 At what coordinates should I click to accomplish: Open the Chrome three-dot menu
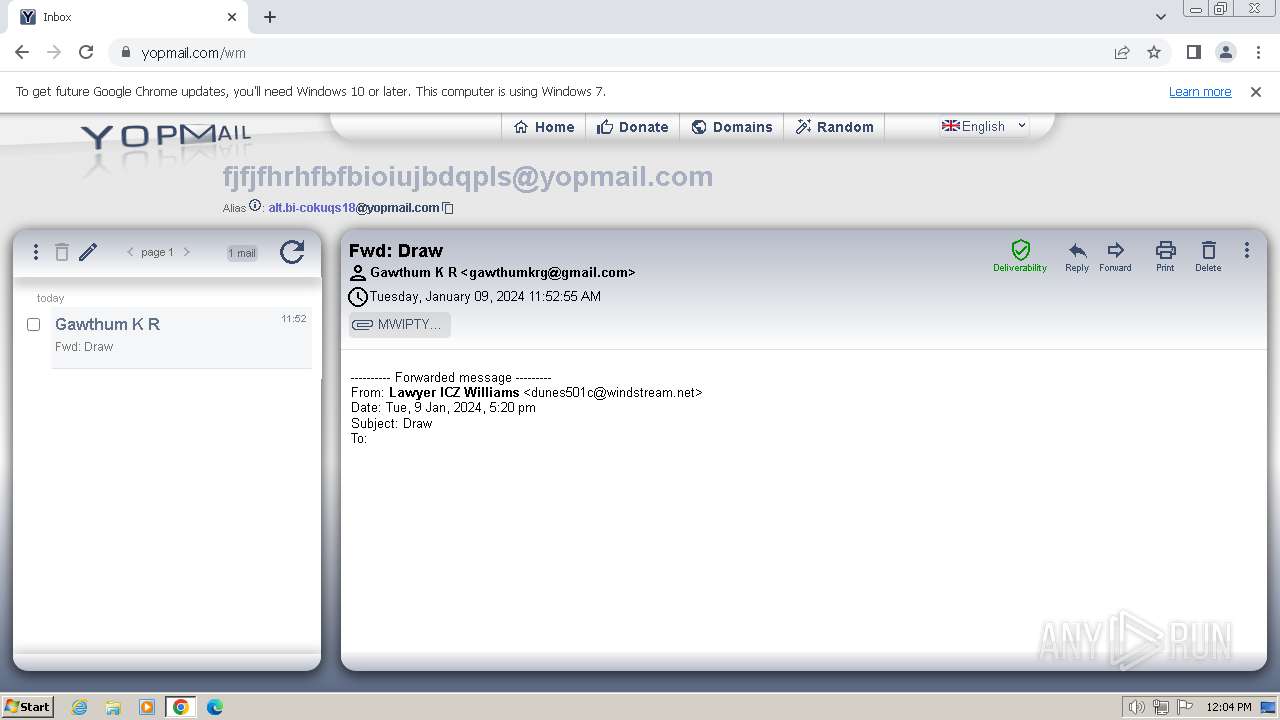(x=1258, y=52)
